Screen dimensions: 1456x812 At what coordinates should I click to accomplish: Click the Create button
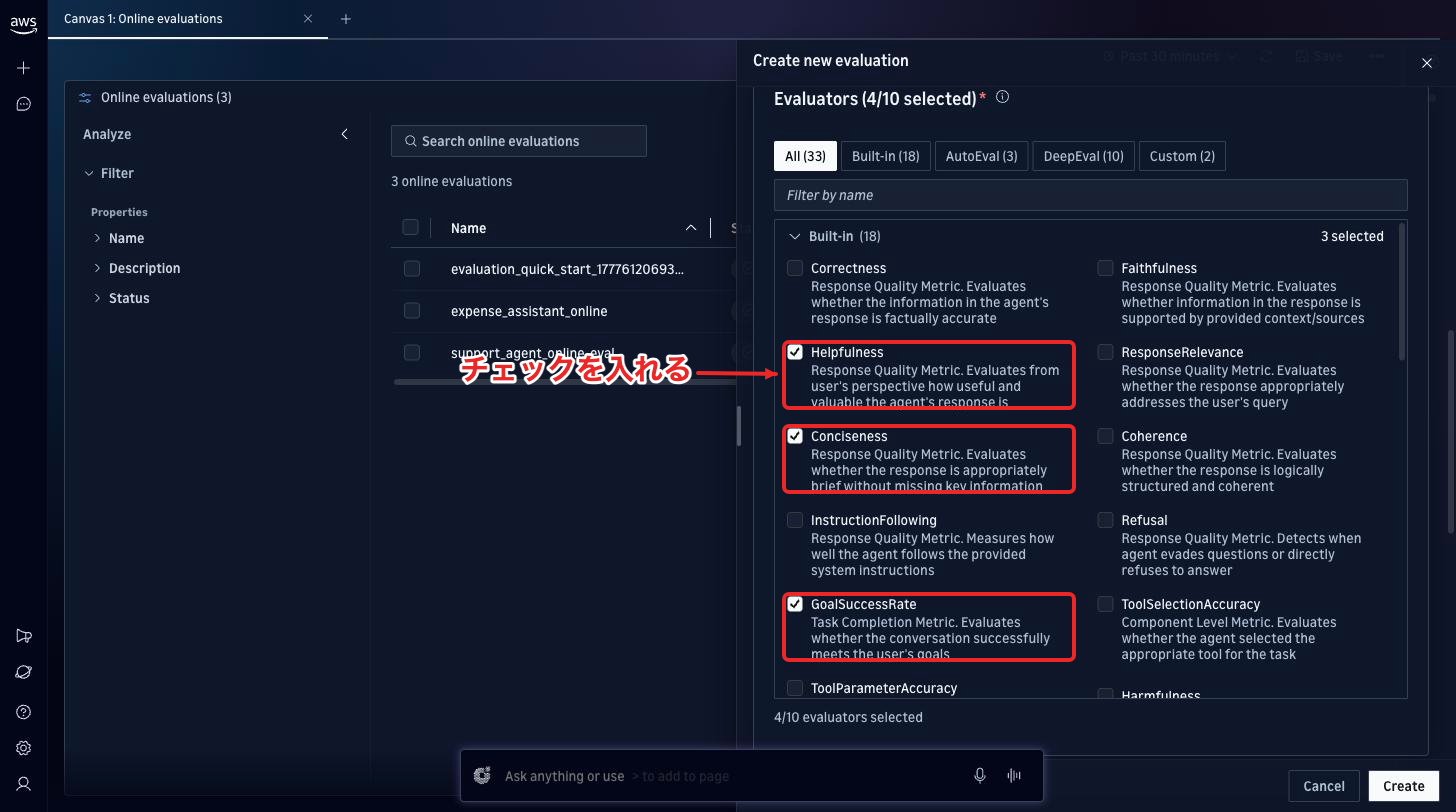click(1404, 786)
